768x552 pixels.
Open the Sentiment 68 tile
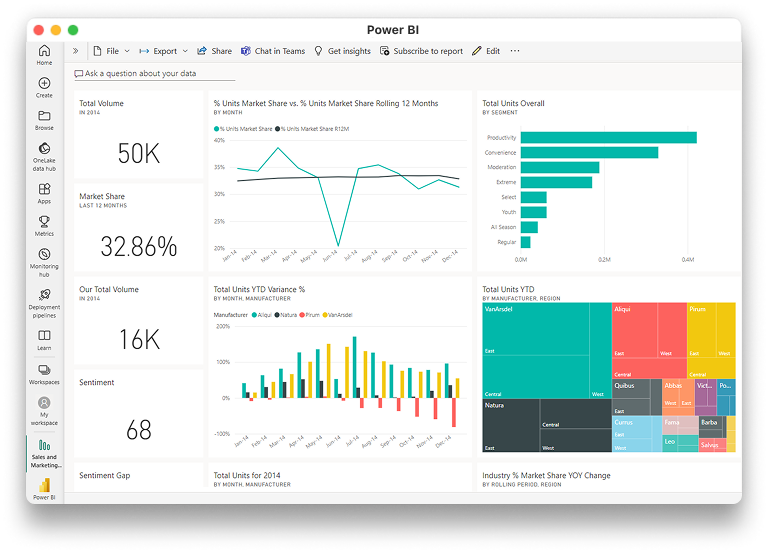click(x=139, y=414)
